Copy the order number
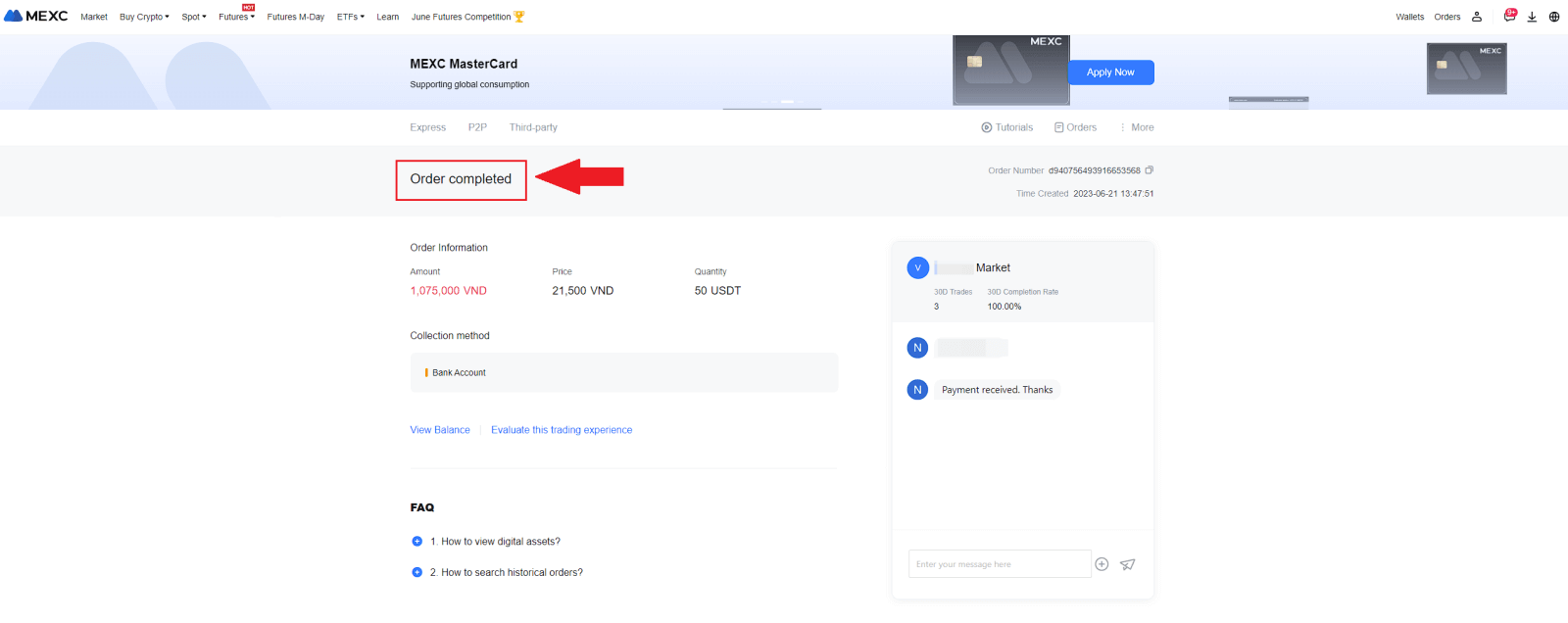The width and height of the screenshot is (1568, 623). pos(1150,170)
